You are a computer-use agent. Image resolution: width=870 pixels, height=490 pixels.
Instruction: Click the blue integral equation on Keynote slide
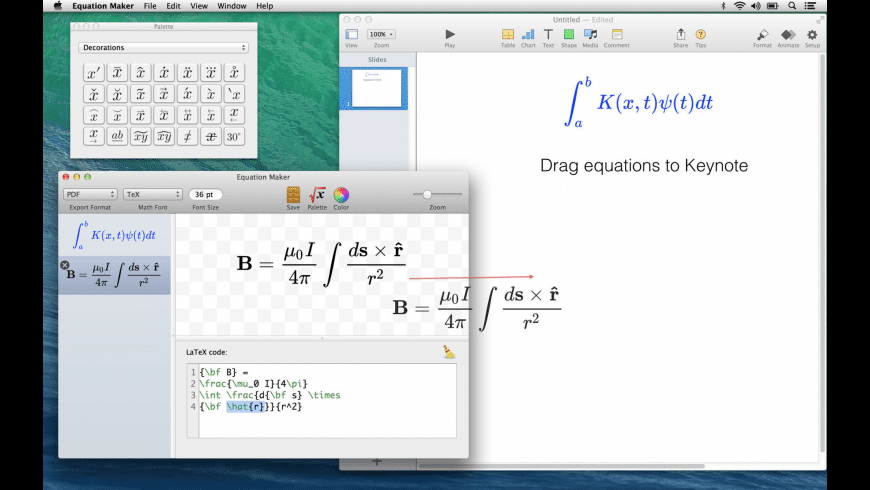point(639,103)
